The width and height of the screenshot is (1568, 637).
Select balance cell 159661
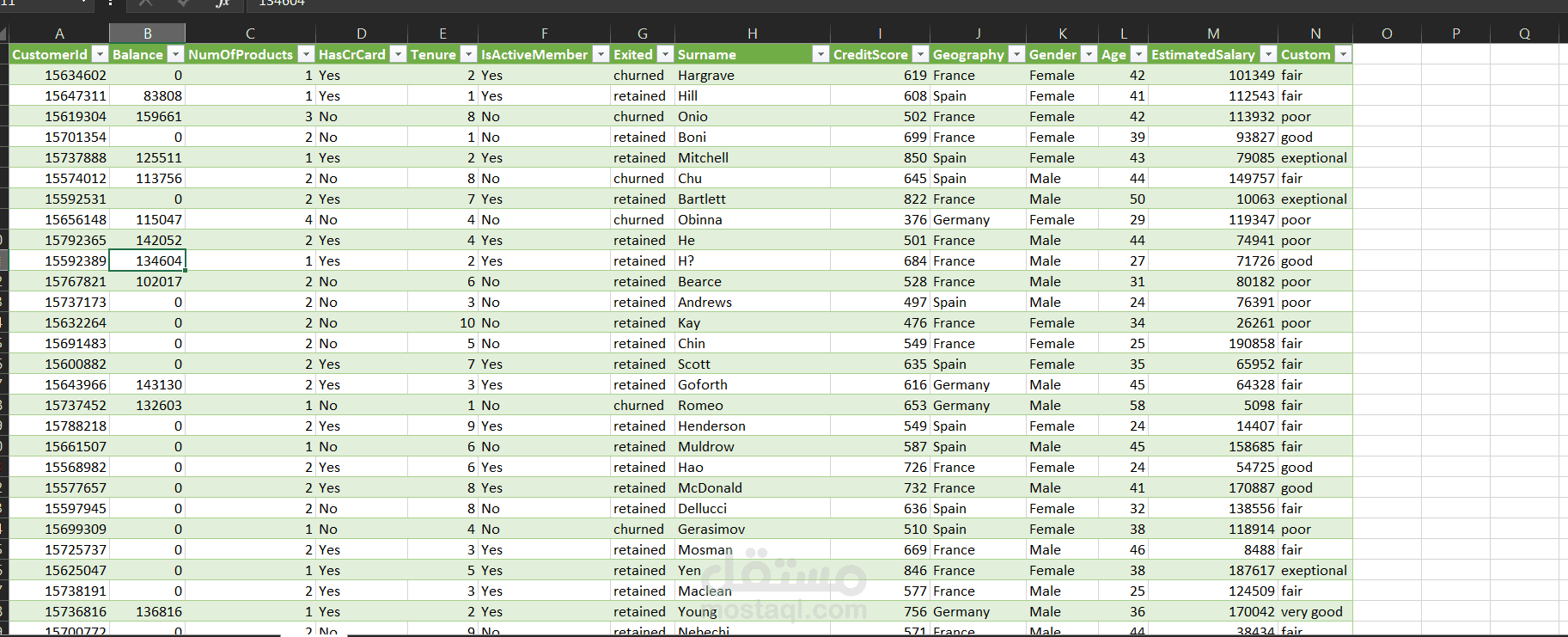click(x=147, y=116)
